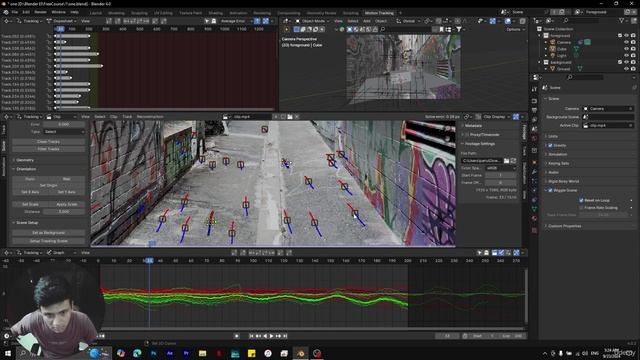Open the Average Error sort dropdown
This screenshot has width=640, height=360.
click(x=236, y=21)
